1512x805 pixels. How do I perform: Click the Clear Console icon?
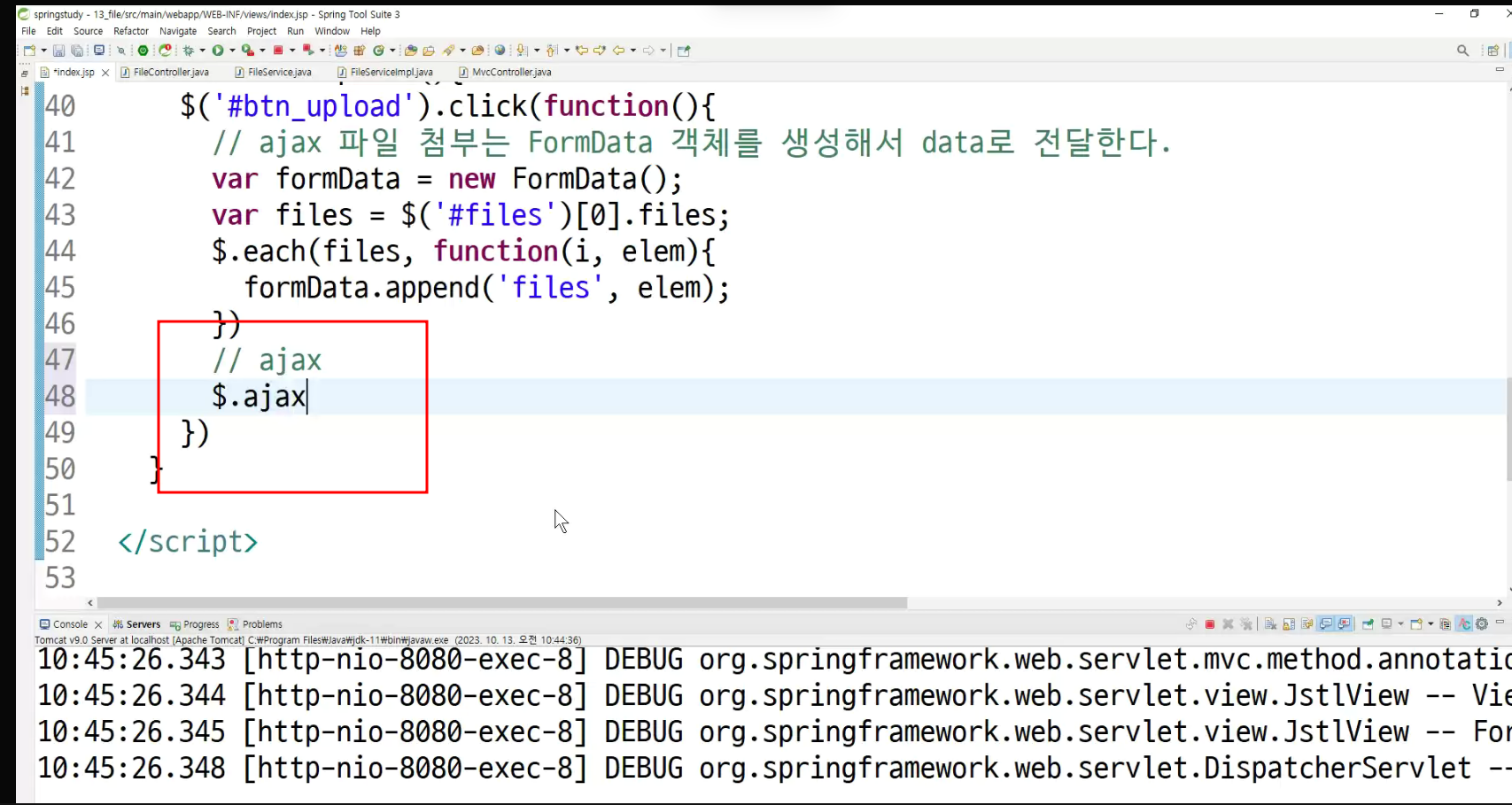1270,624
